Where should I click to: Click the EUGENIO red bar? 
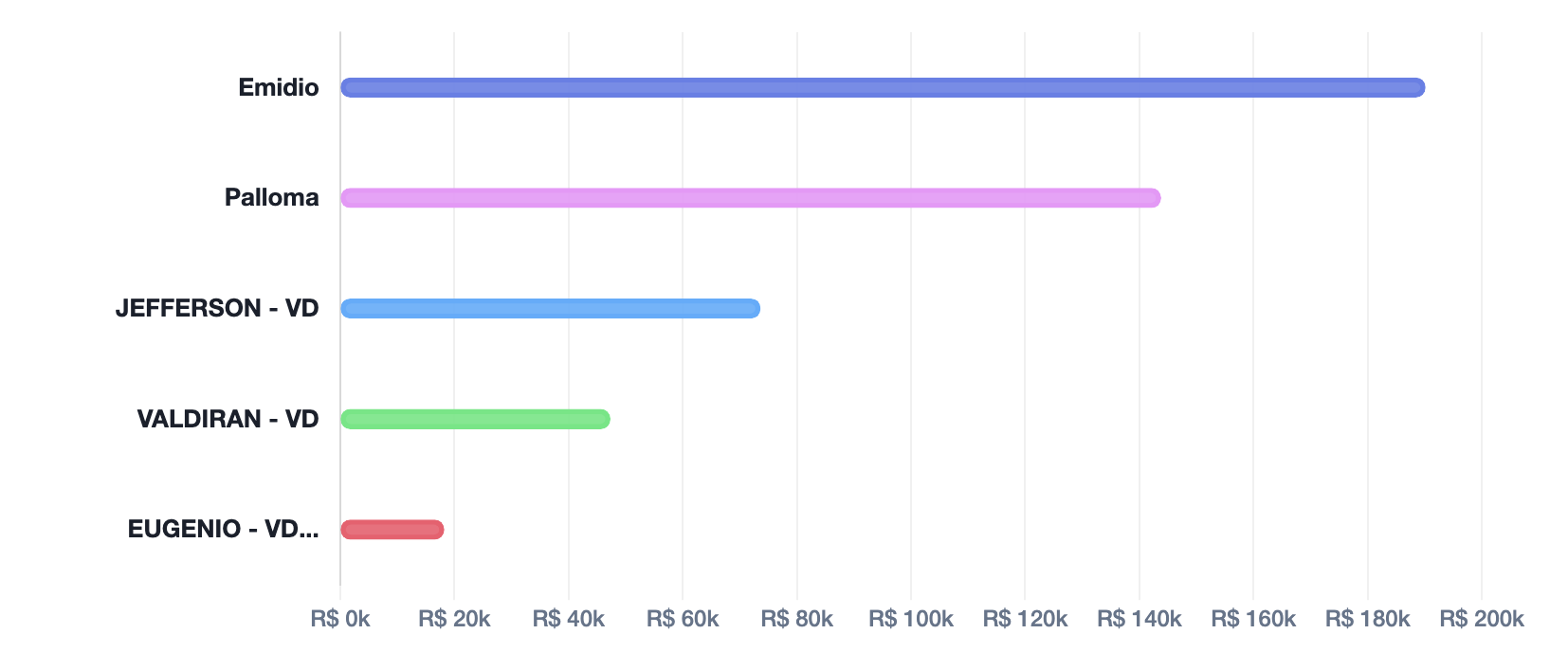[x=392, y=530]
